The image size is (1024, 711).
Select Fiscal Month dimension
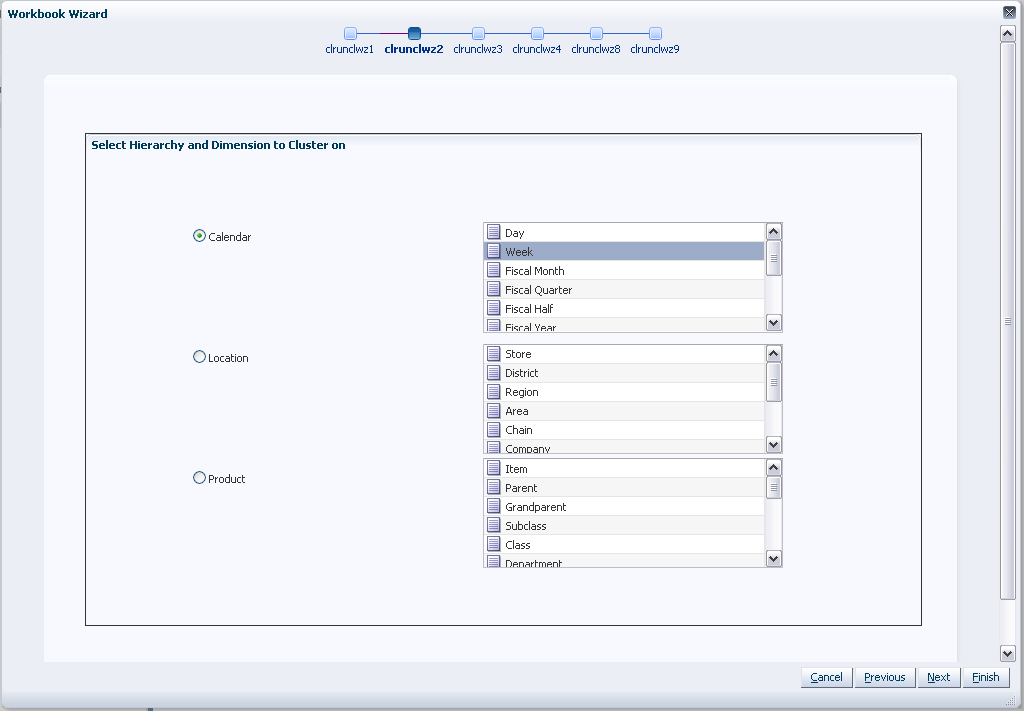tap(624, 270)
